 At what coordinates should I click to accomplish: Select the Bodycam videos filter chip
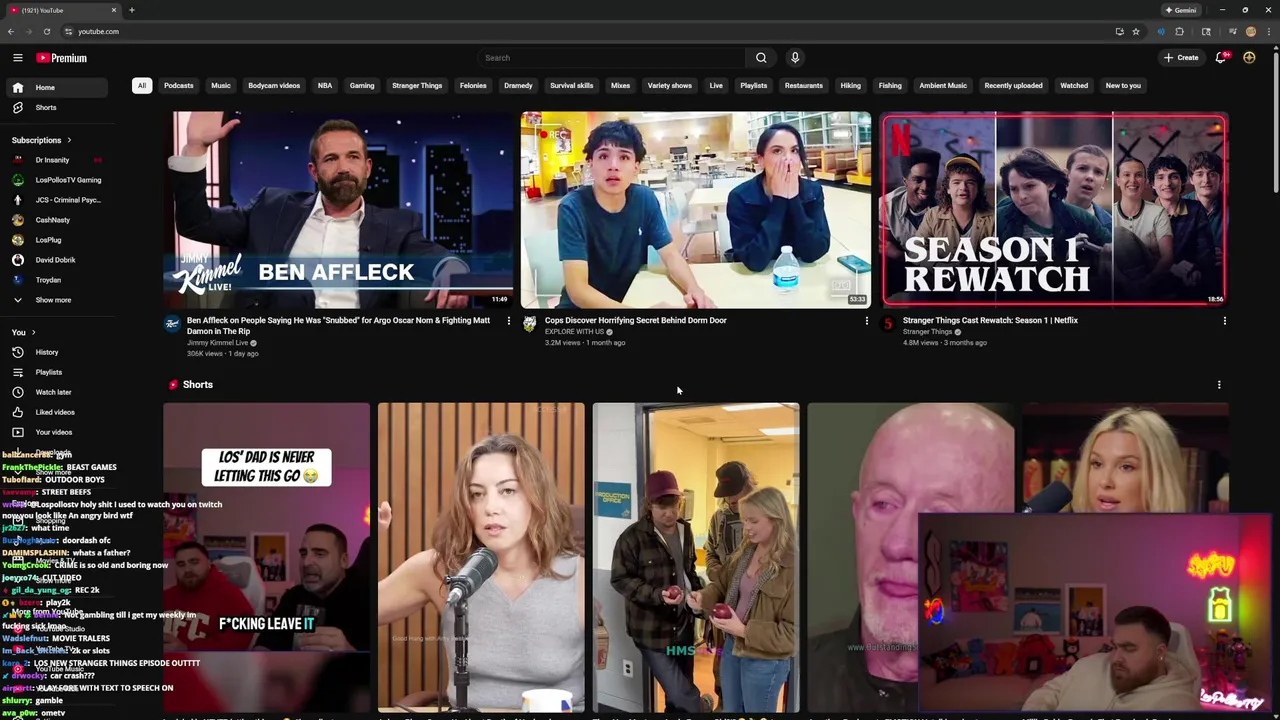(274, 86)
